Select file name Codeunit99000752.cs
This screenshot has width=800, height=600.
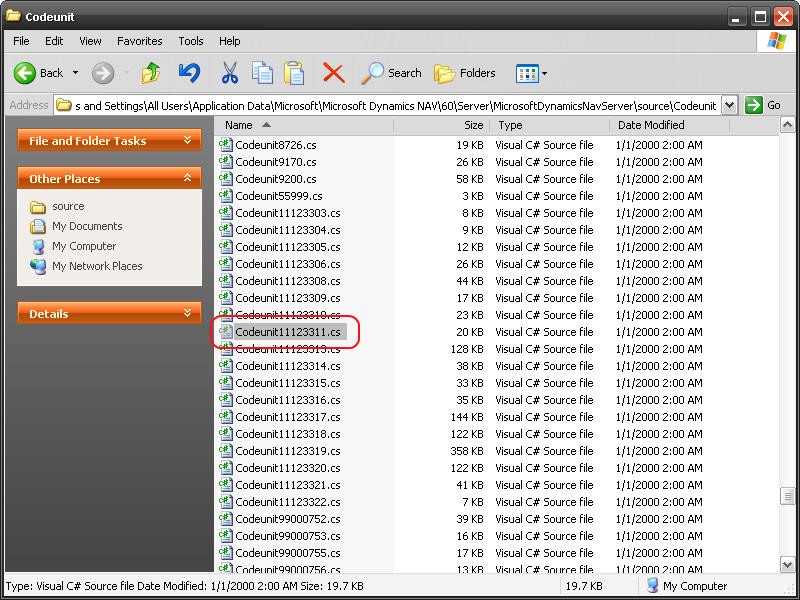(x=288, y=519)
